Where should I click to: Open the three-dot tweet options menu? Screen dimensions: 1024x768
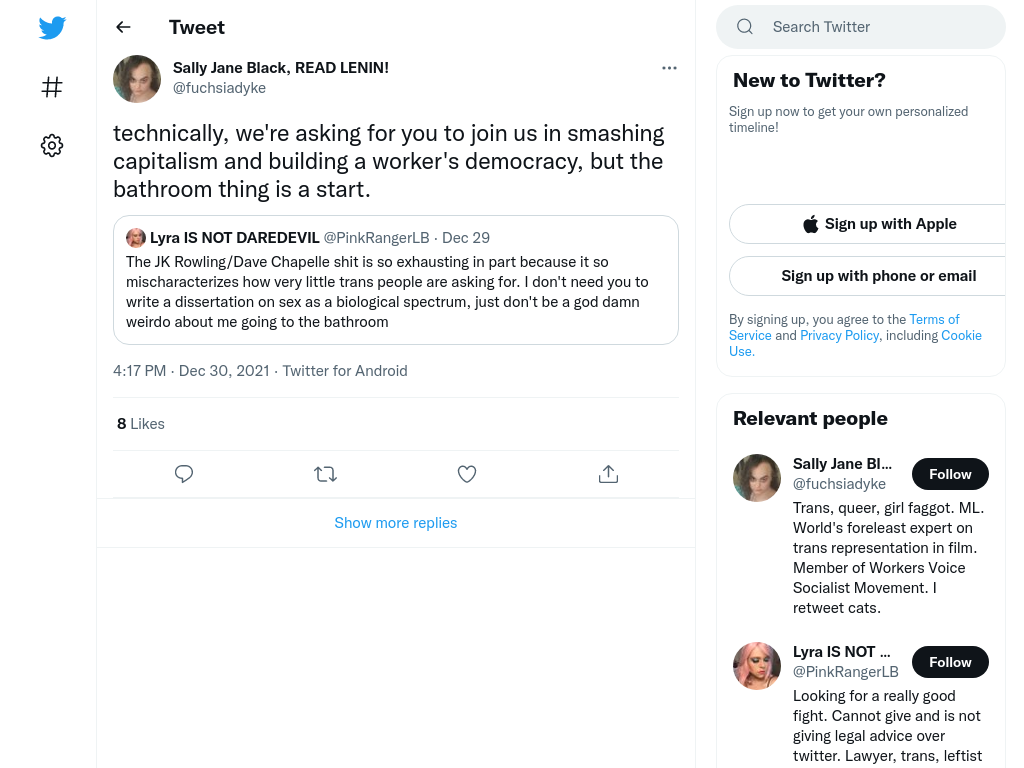click(x=669, y=68)
